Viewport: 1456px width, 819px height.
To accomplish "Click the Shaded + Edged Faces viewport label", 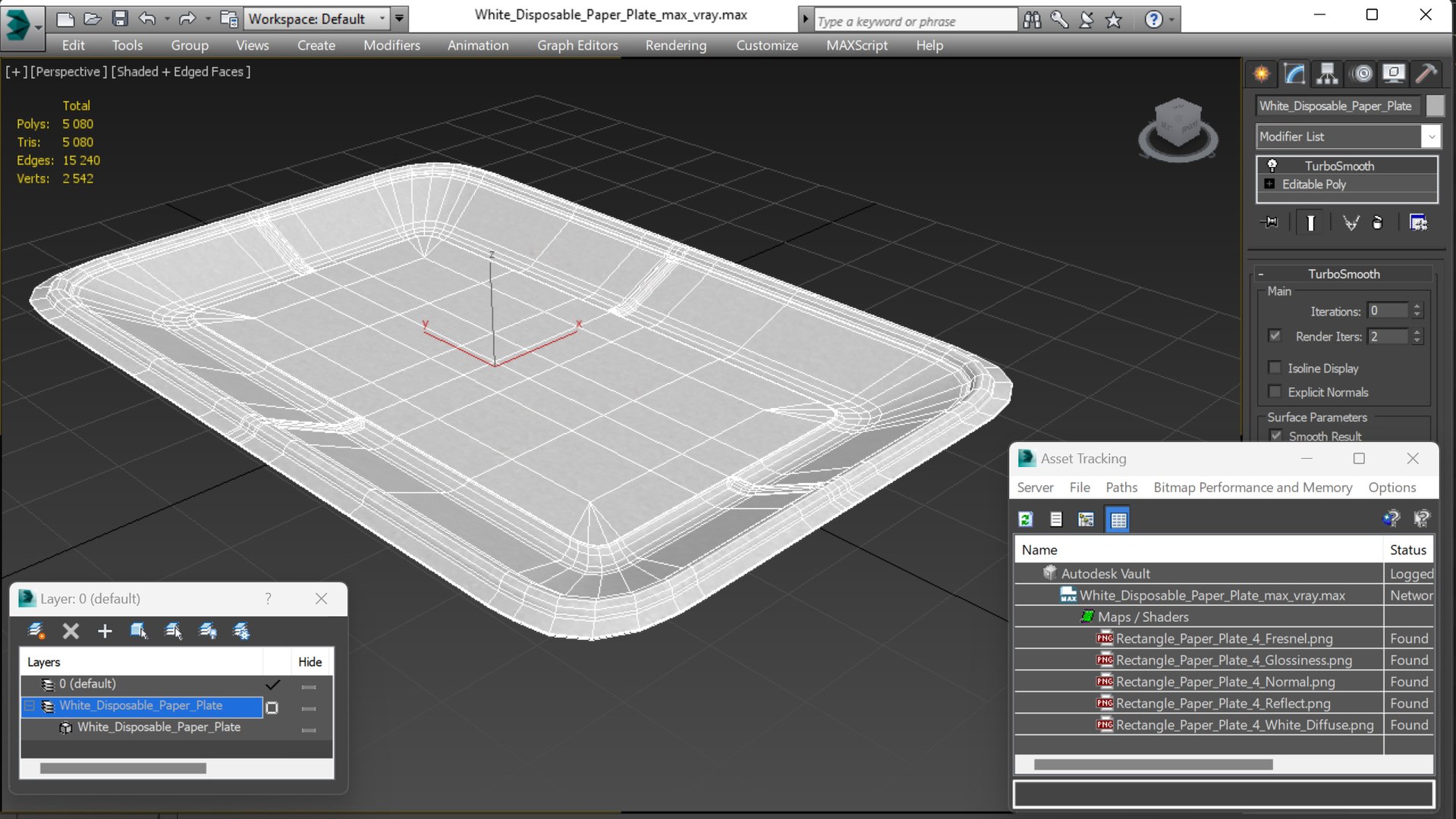I will point(181,71).
